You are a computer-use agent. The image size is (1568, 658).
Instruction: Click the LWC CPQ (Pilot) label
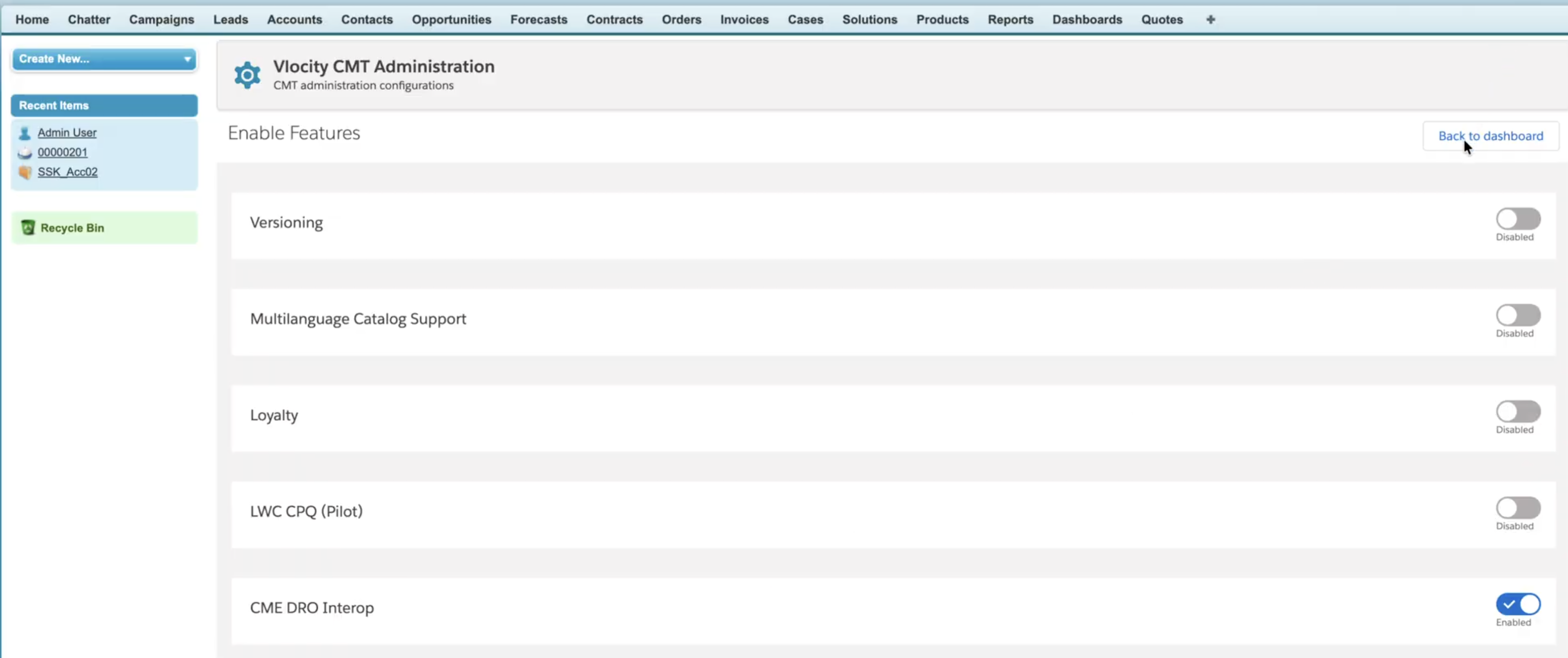point(306,511)
